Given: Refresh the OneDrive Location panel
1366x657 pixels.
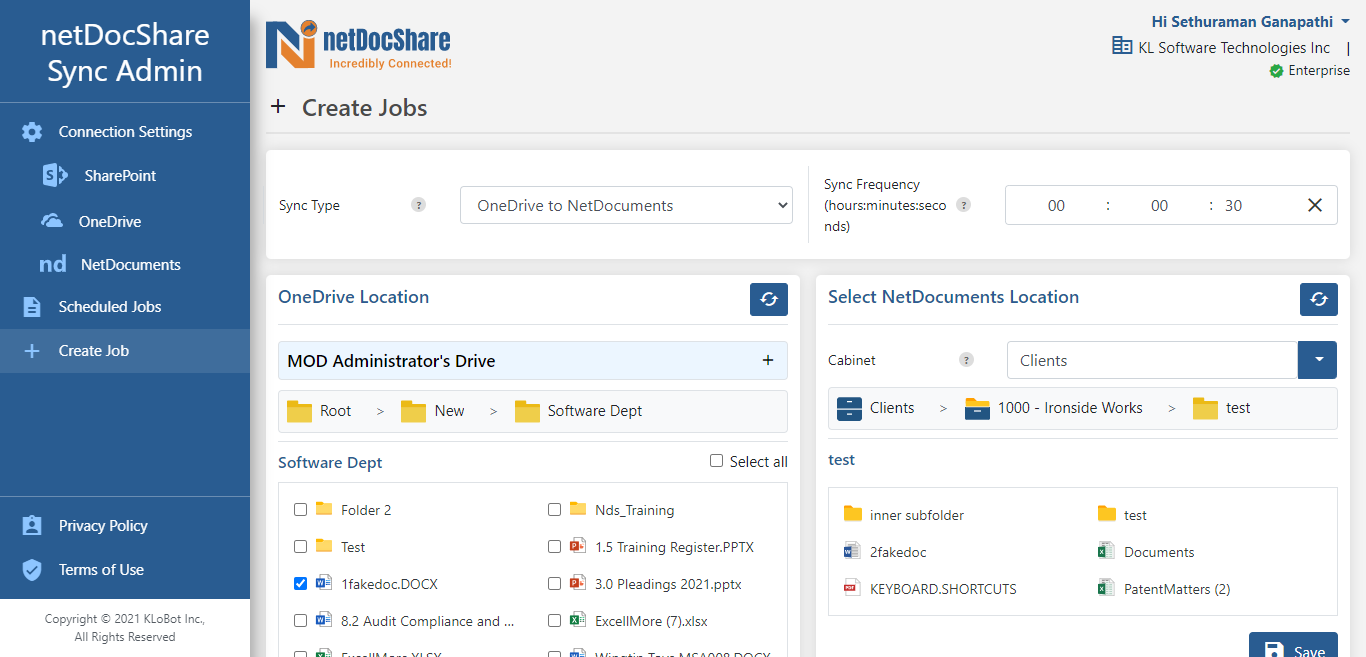Looking at the screenshot, I should click(x=769, y=299).
